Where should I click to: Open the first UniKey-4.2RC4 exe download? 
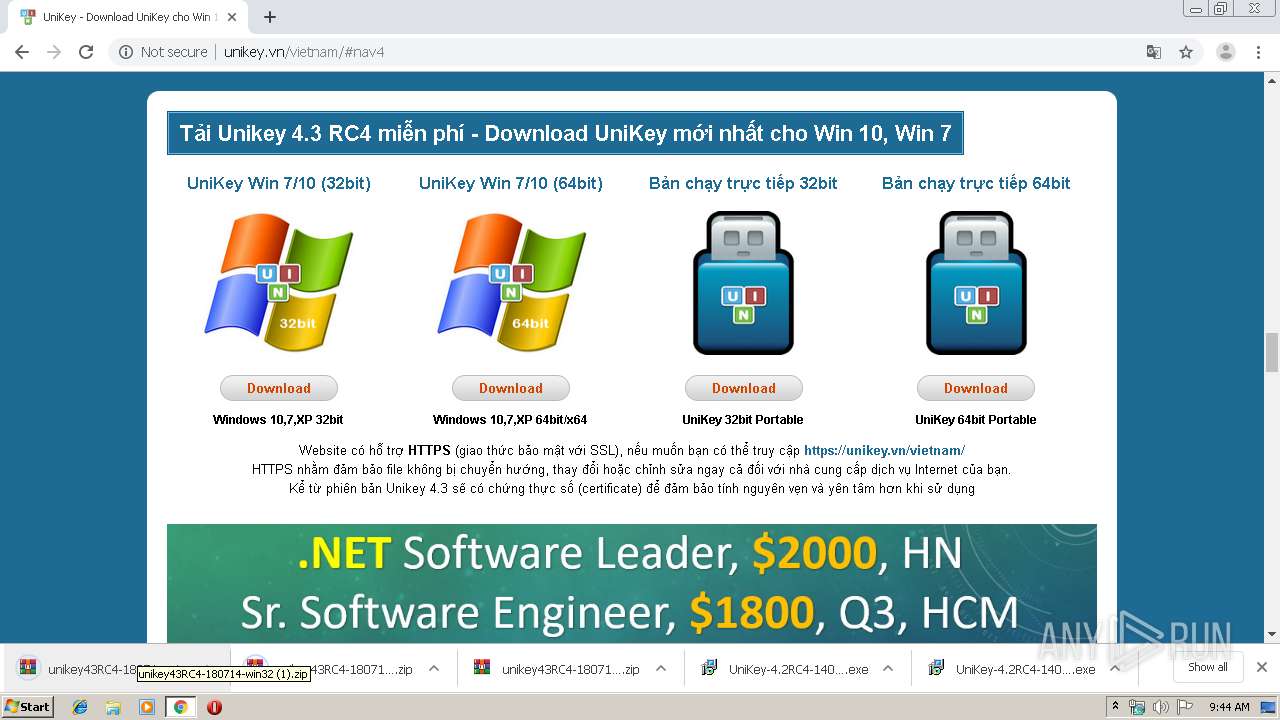click(x=783, y=669)
